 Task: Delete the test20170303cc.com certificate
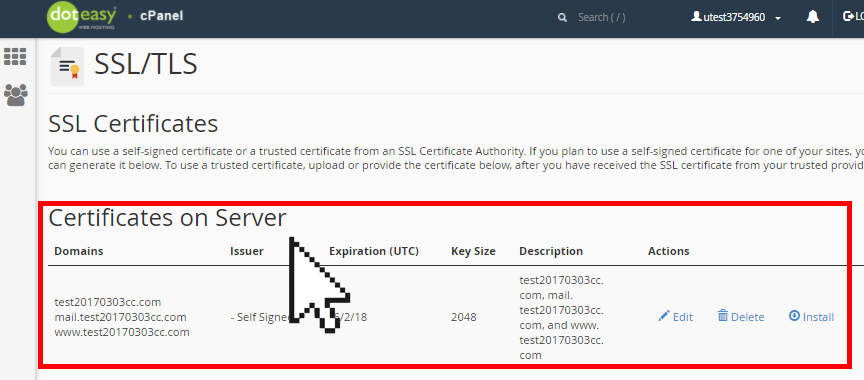pyautogui.click(x=741, y=317)
